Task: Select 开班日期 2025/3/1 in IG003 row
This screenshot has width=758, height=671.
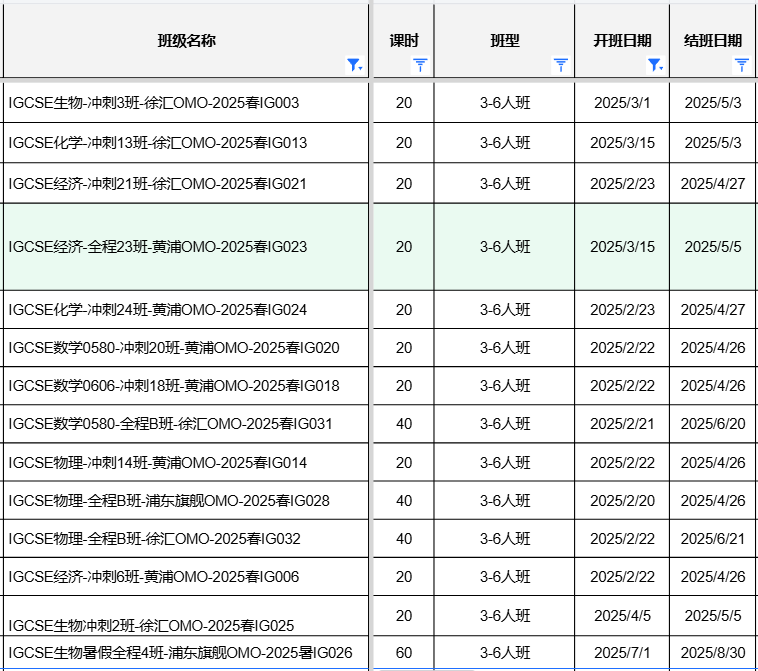Action: click(x=622, y=102)
